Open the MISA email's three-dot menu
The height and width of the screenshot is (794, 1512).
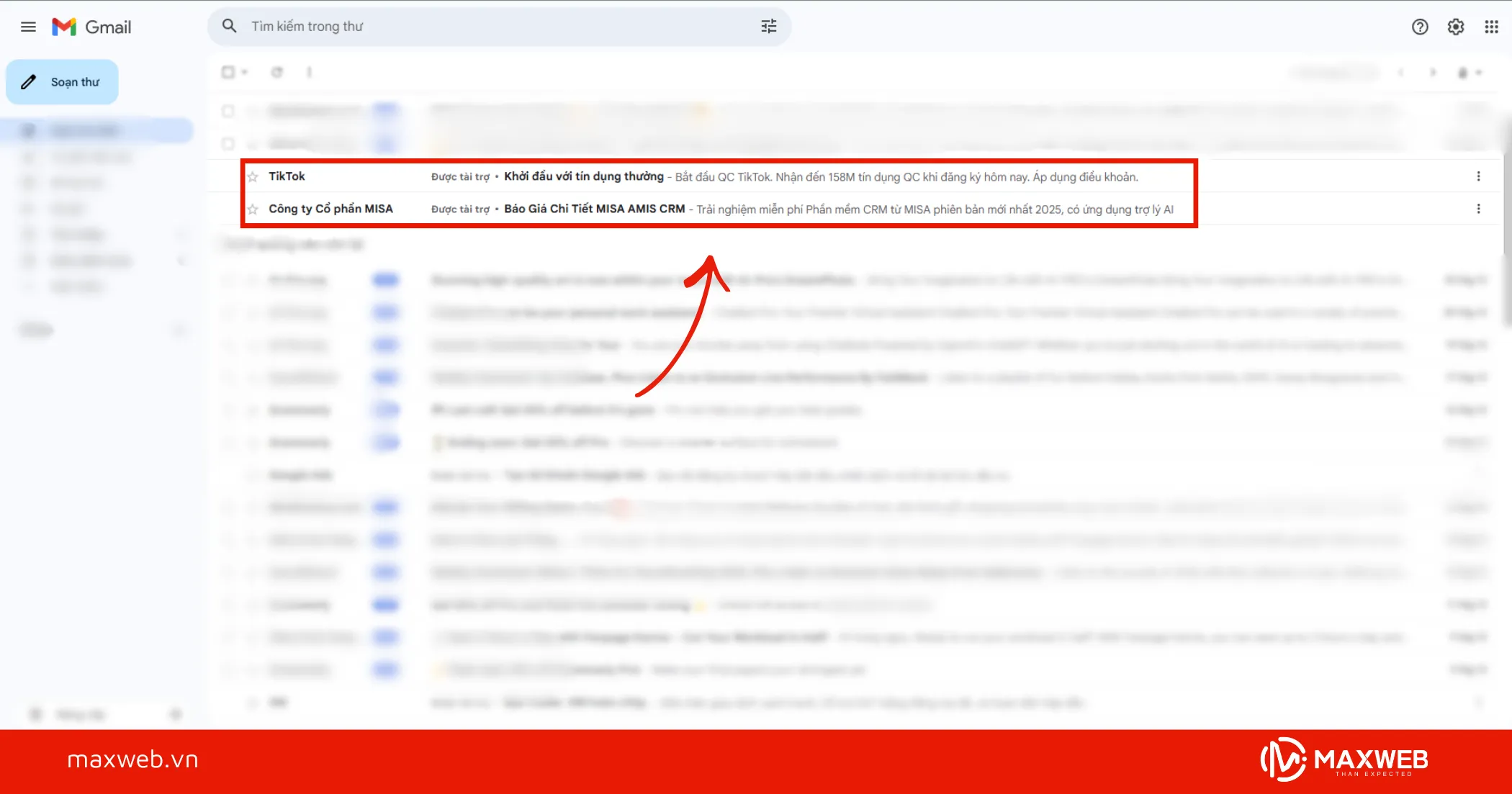(1480, 209)
